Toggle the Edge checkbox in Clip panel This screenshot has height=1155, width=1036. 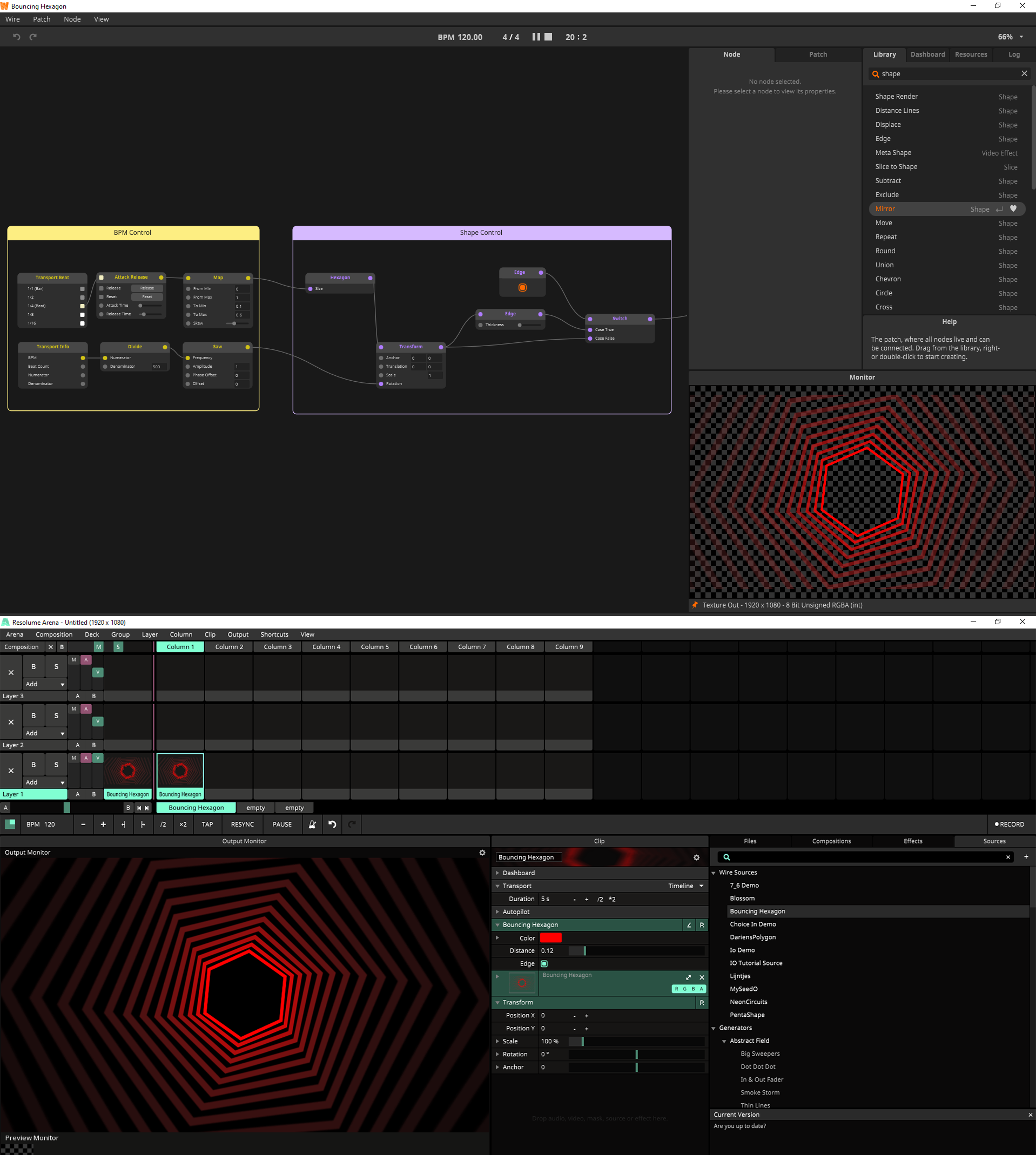(544, 963)
